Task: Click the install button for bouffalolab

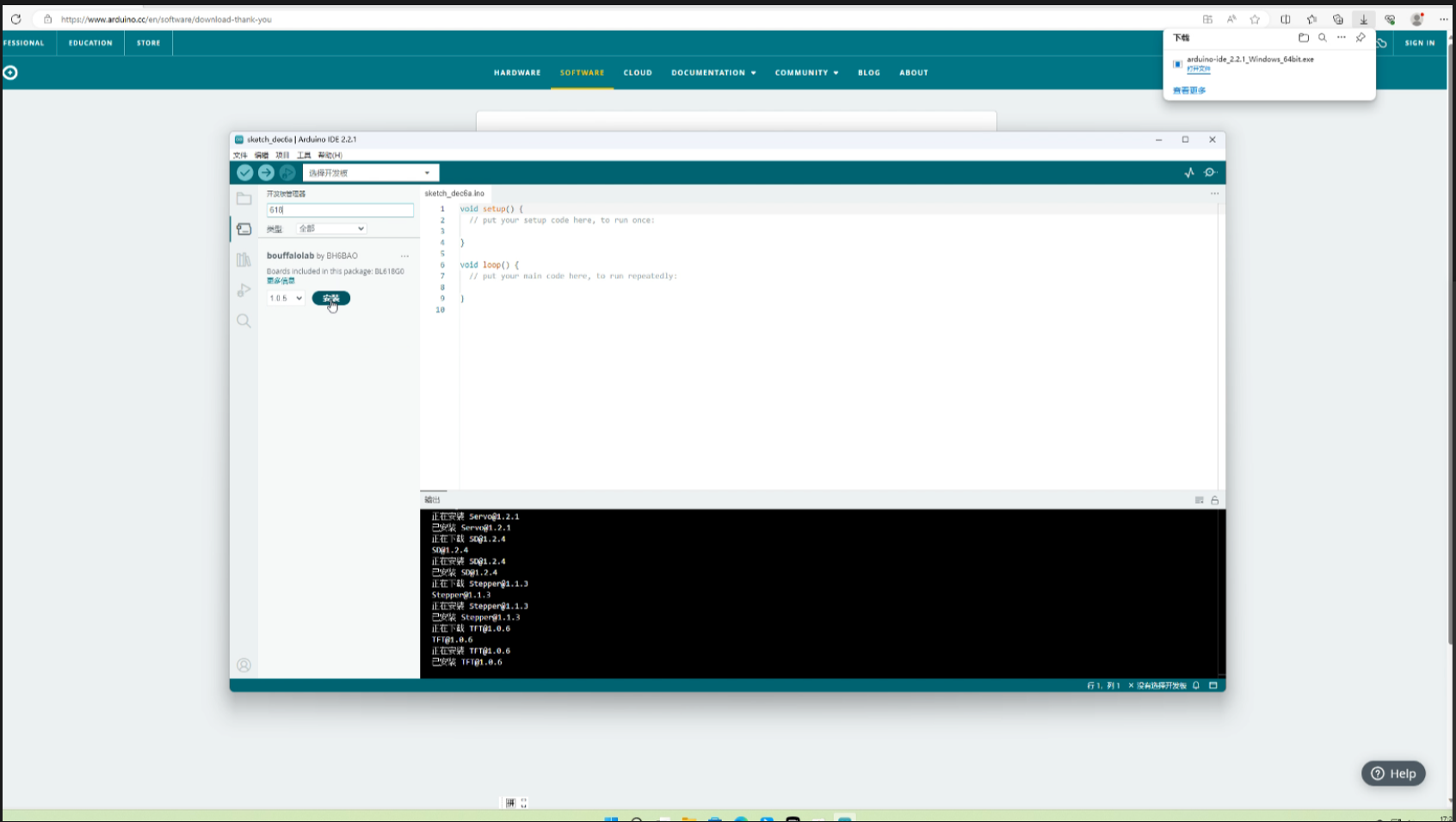Action: click(331, 299)
